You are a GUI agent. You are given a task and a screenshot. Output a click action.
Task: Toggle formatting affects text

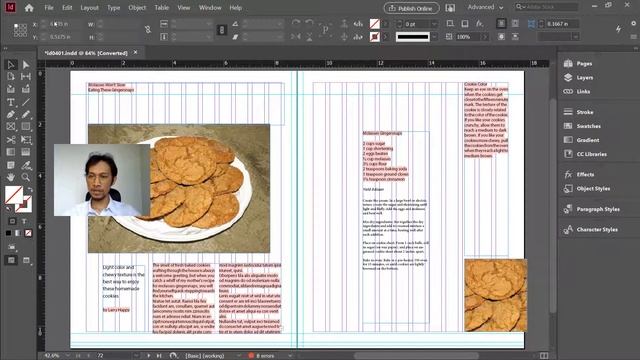click(x=24, y=221)
